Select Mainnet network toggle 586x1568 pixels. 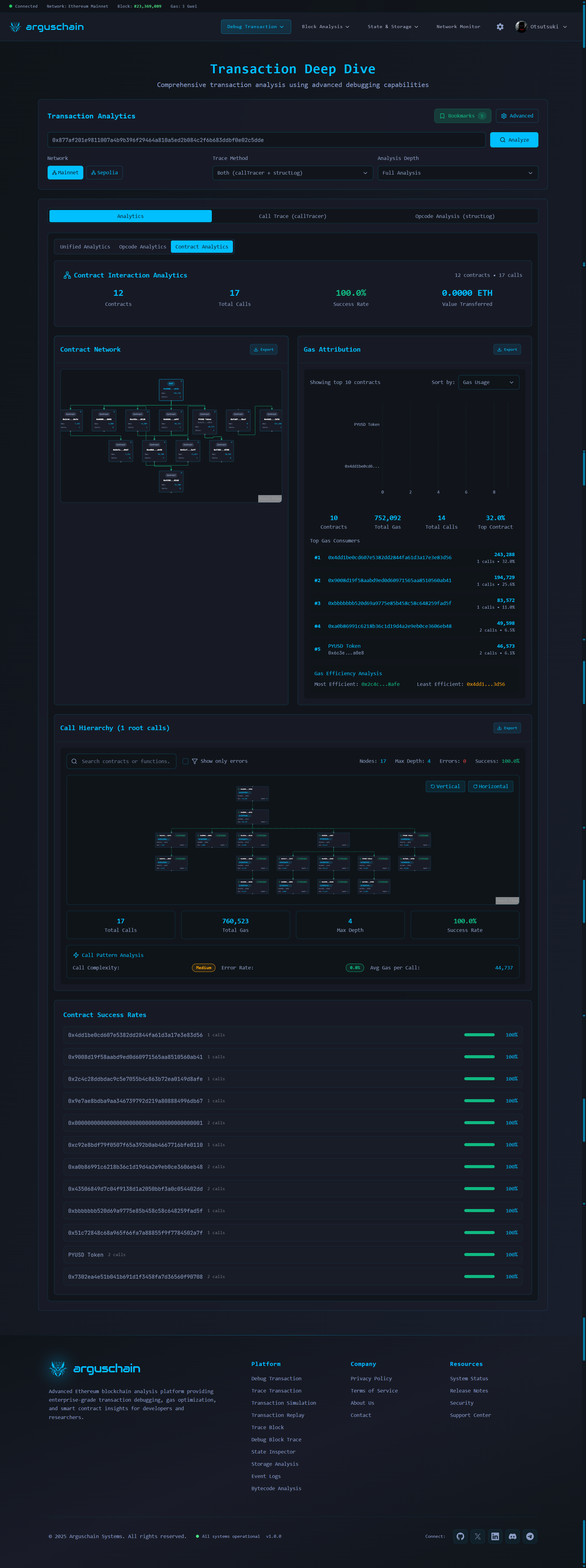click(x=65, y=173)
